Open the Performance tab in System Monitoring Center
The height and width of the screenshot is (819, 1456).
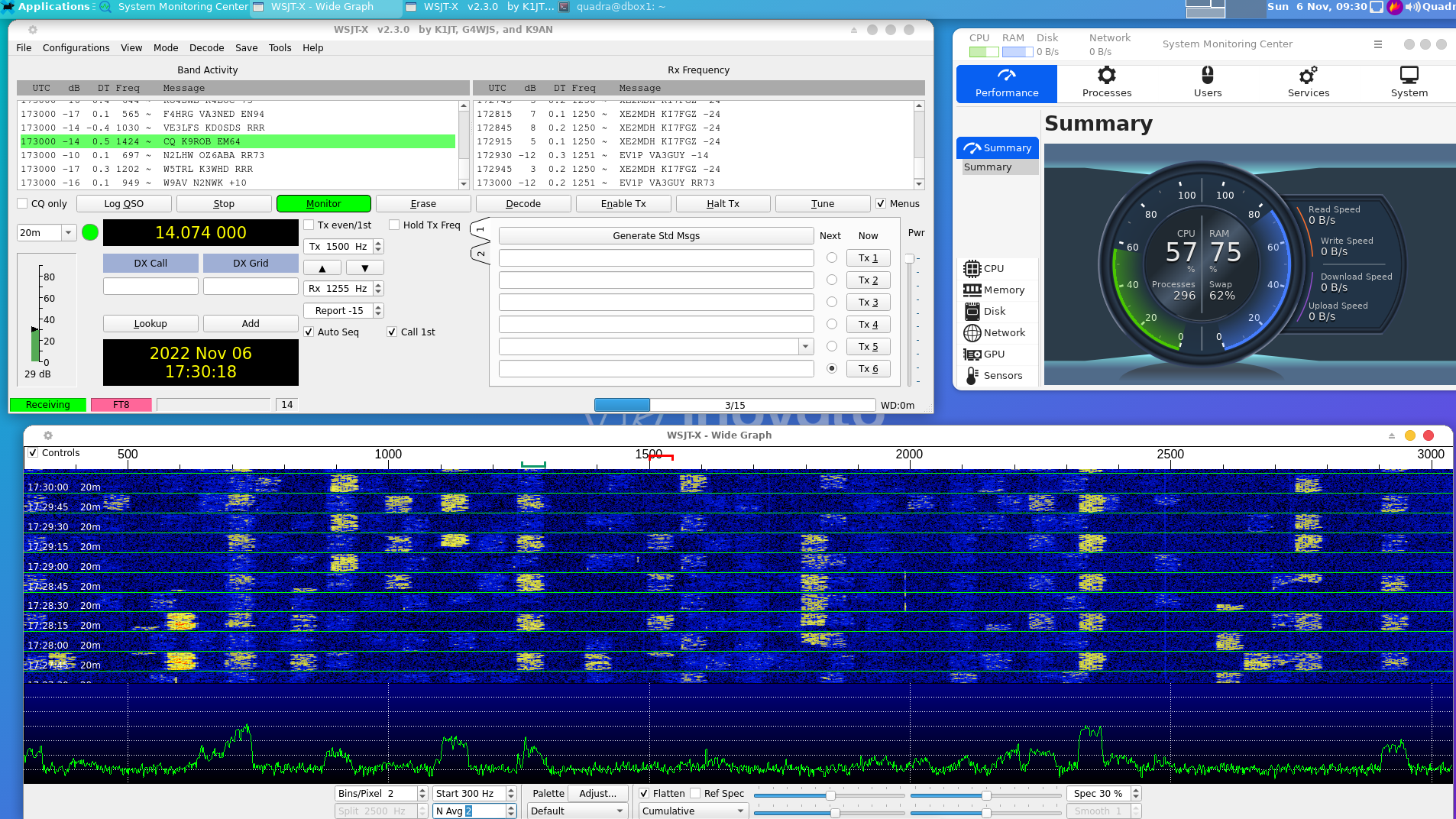click(1006, 83)
